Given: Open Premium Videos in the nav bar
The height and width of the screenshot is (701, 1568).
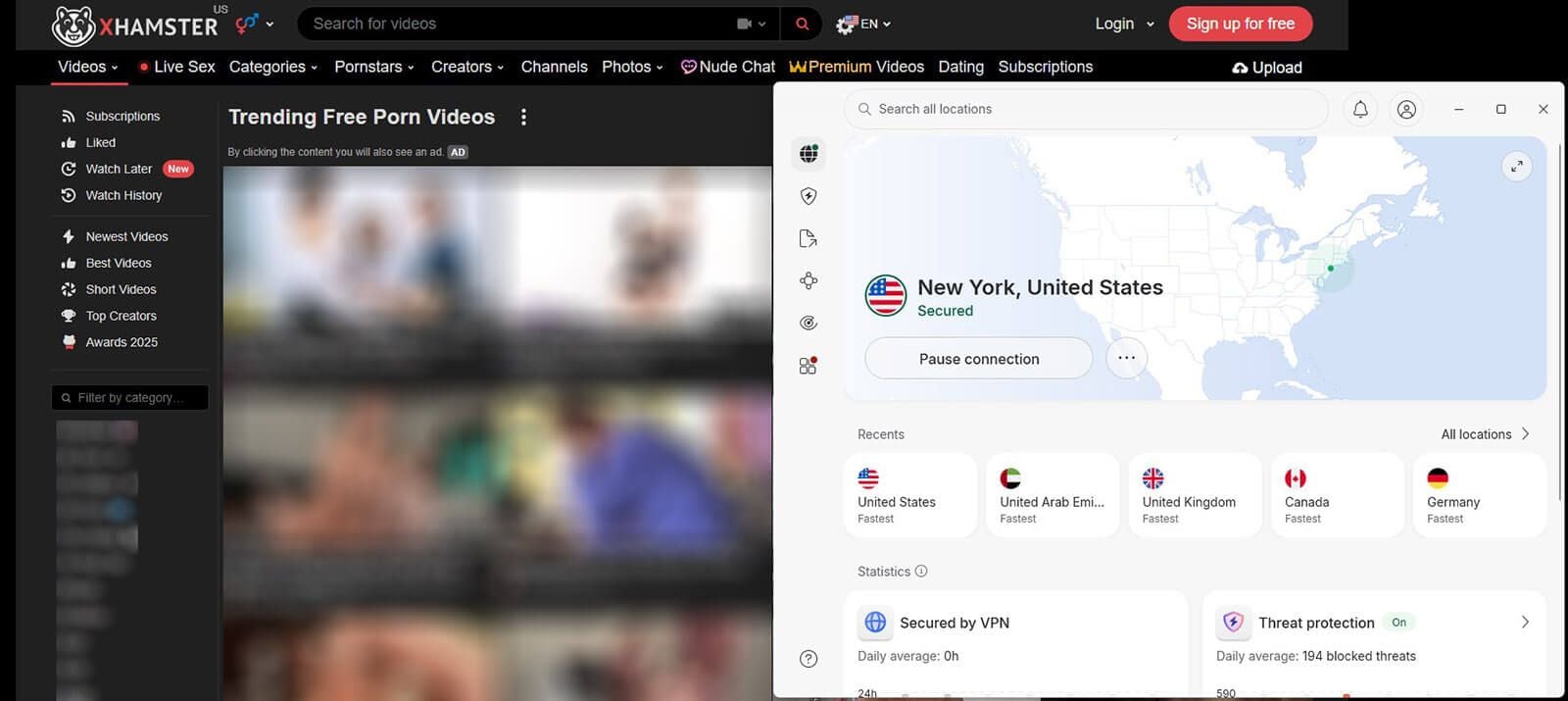Looking at the screenshot, I should click(857, 67).
